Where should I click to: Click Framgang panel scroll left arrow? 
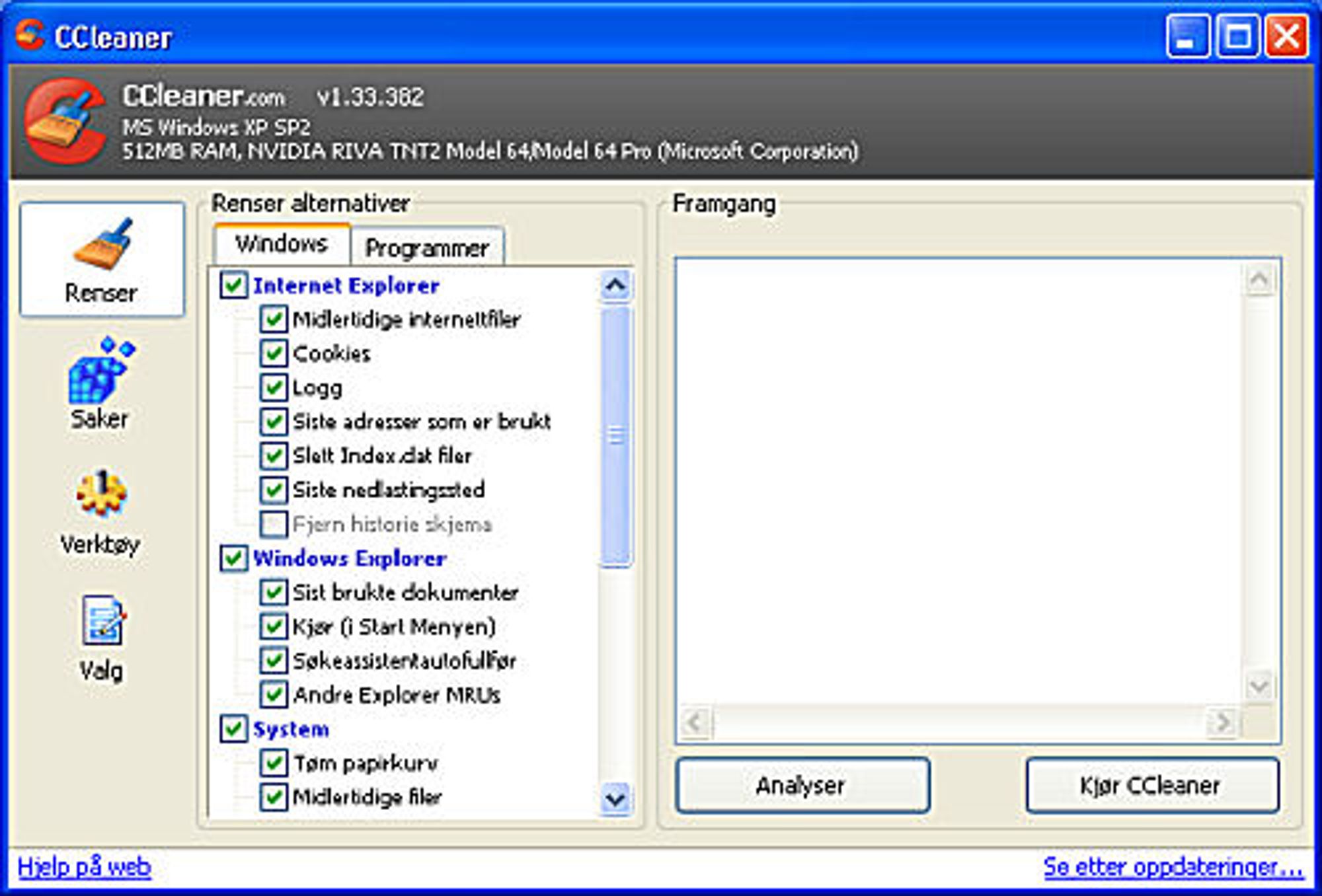[695, 722]
